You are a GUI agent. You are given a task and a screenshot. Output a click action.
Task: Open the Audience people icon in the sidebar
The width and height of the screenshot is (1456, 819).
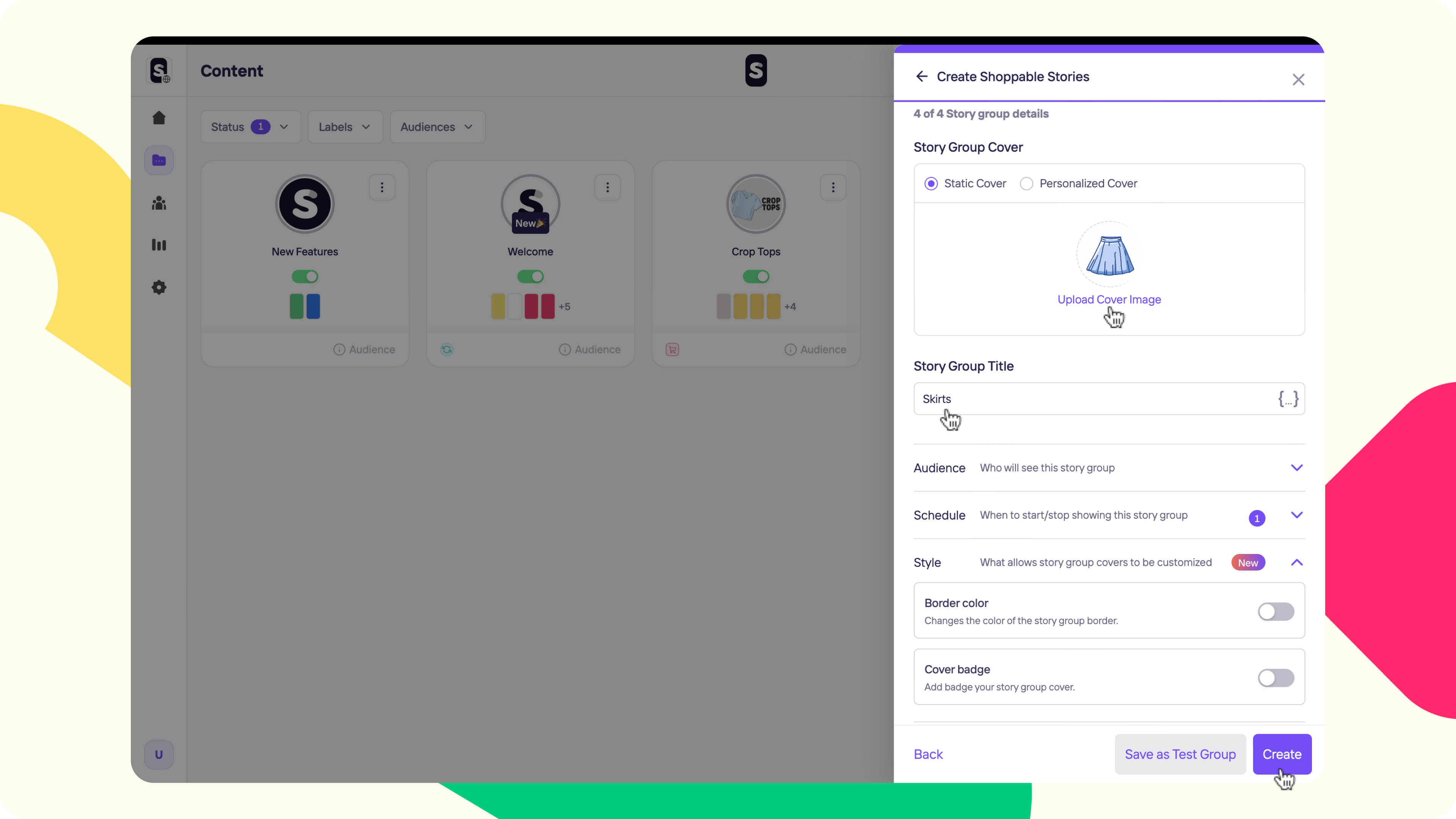tap(159, 203)
